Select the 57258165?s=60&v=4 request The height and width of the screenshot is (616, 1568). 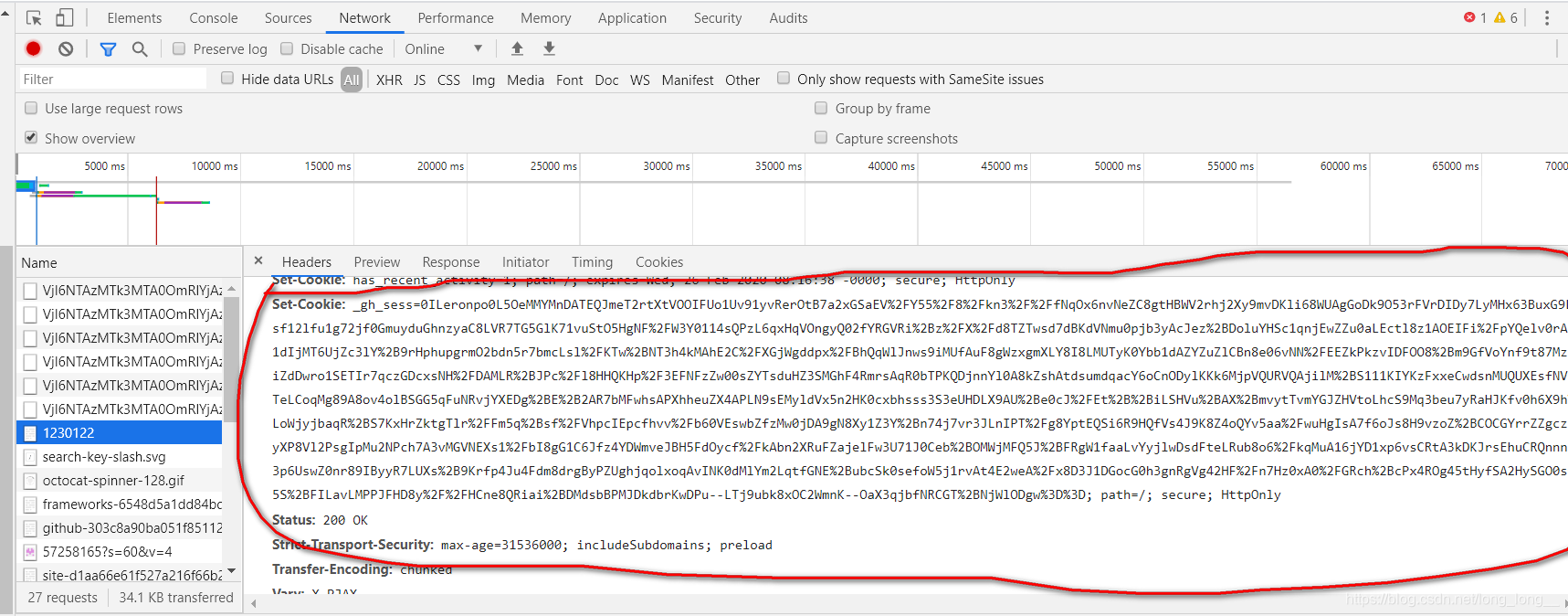pyautogui.click(x=120, y=552)
